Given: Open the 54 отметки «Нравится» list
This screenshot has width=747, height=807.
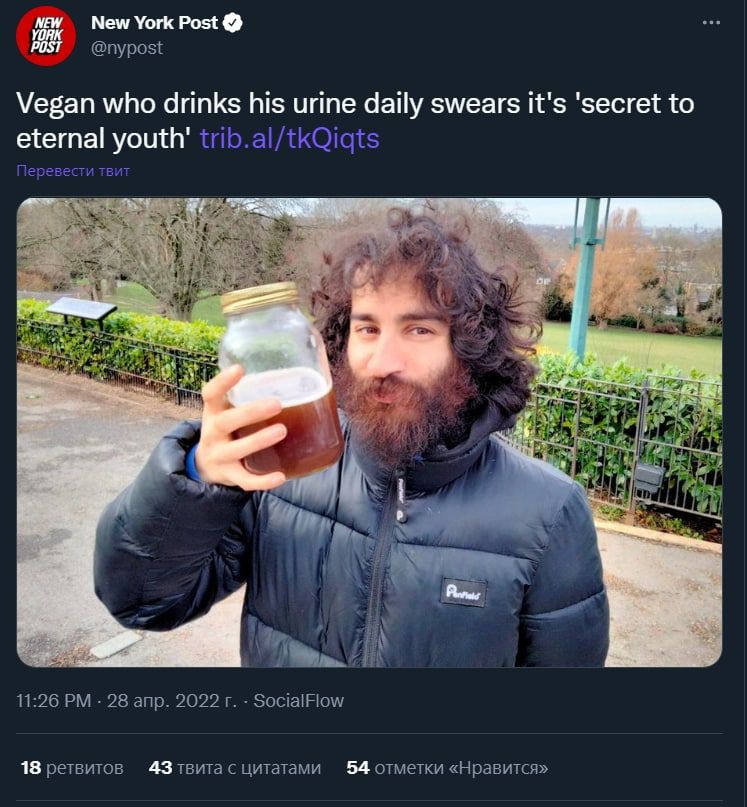Looking at the screenshot, I should [x=447, y=768].
